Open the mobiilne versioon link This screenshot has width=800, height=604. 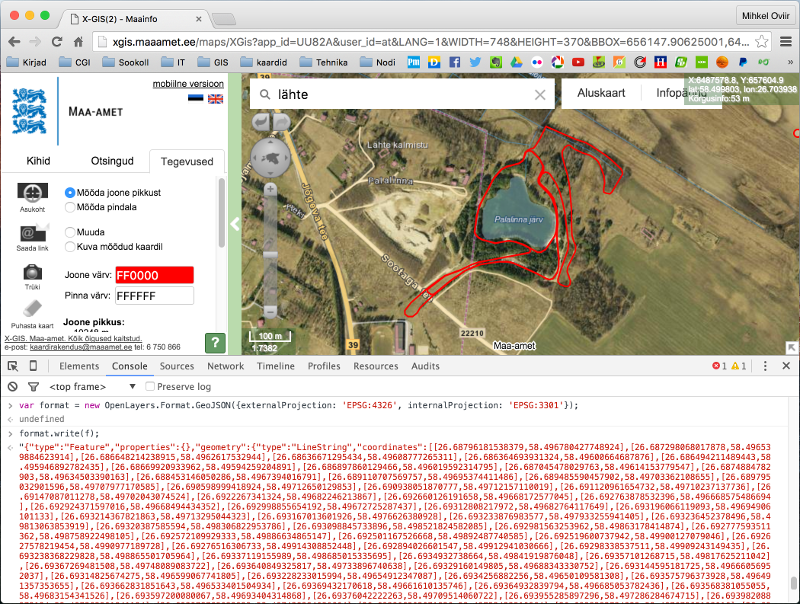click(x=188, y=84)
